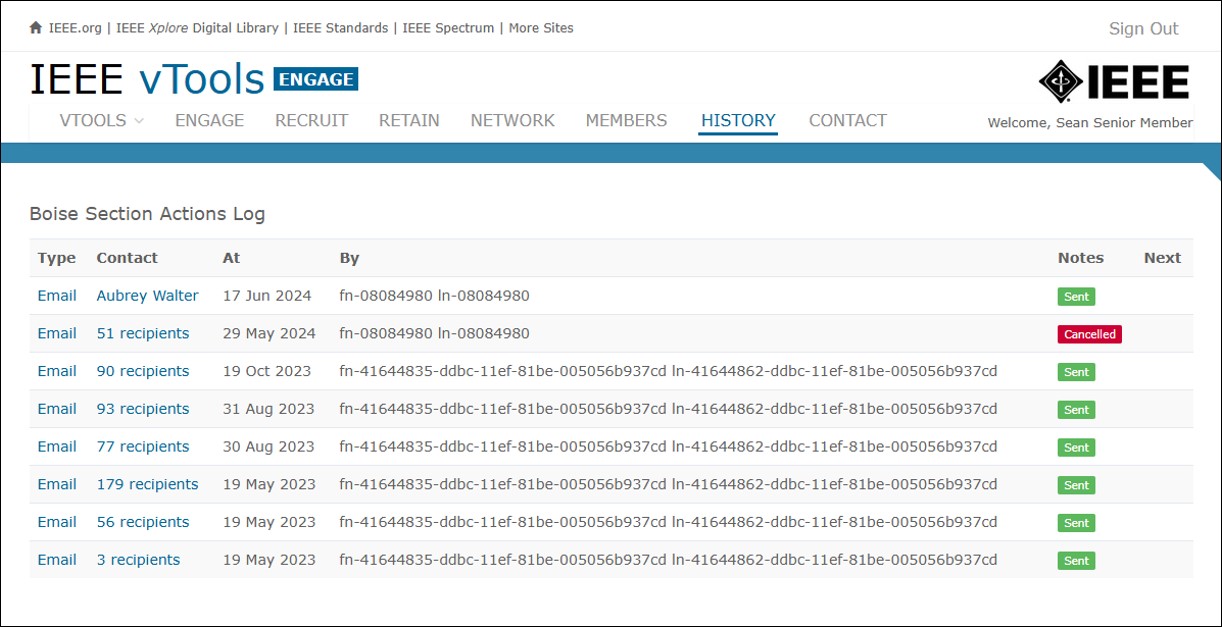1222x627 pixels.
Task: Click the IEEE logo at top right
Action: [1114, 82]
